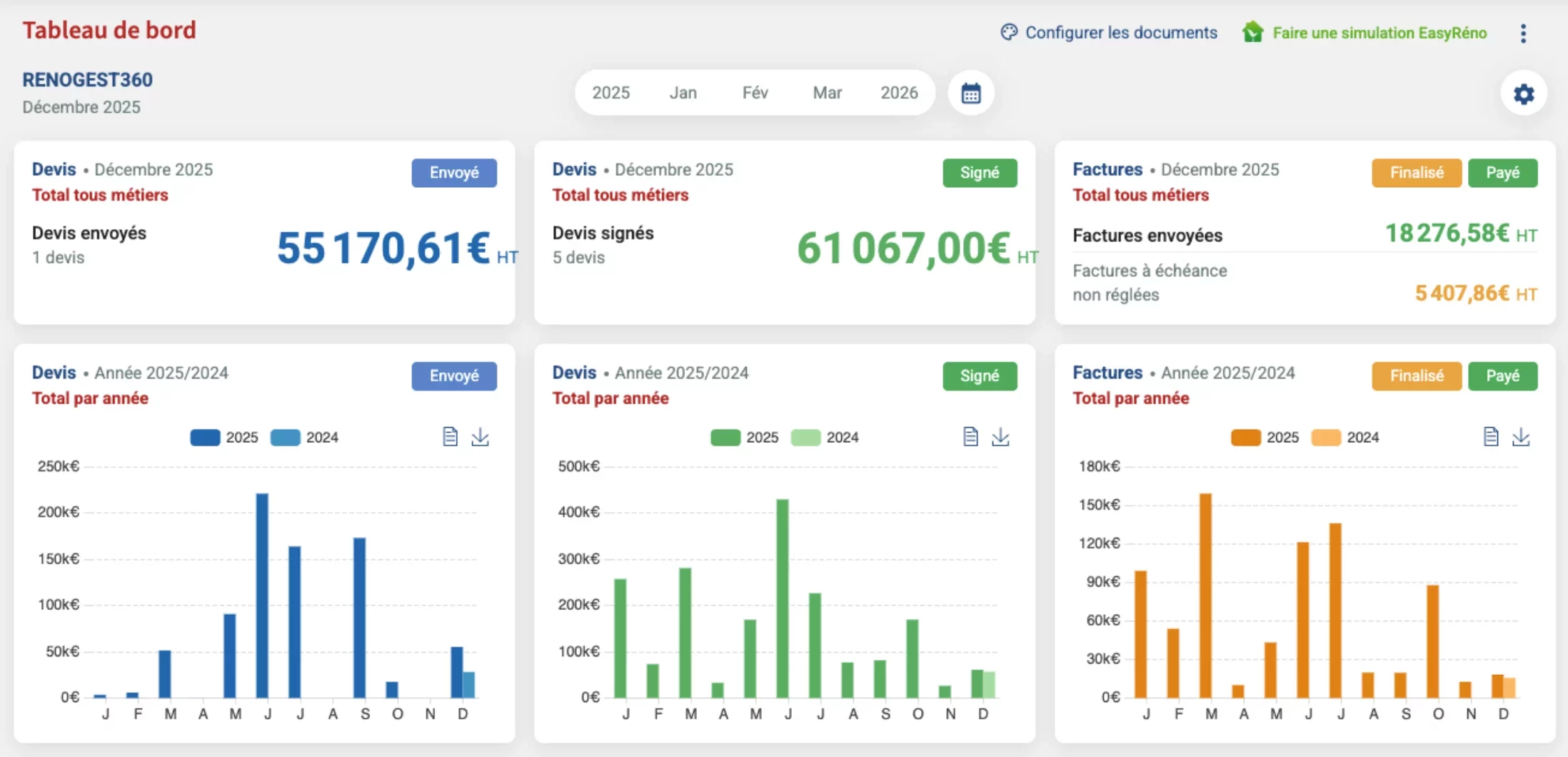Download the Factures yearly chart
Viewport: 1568px width, 757px height.
click(1521, 436)
